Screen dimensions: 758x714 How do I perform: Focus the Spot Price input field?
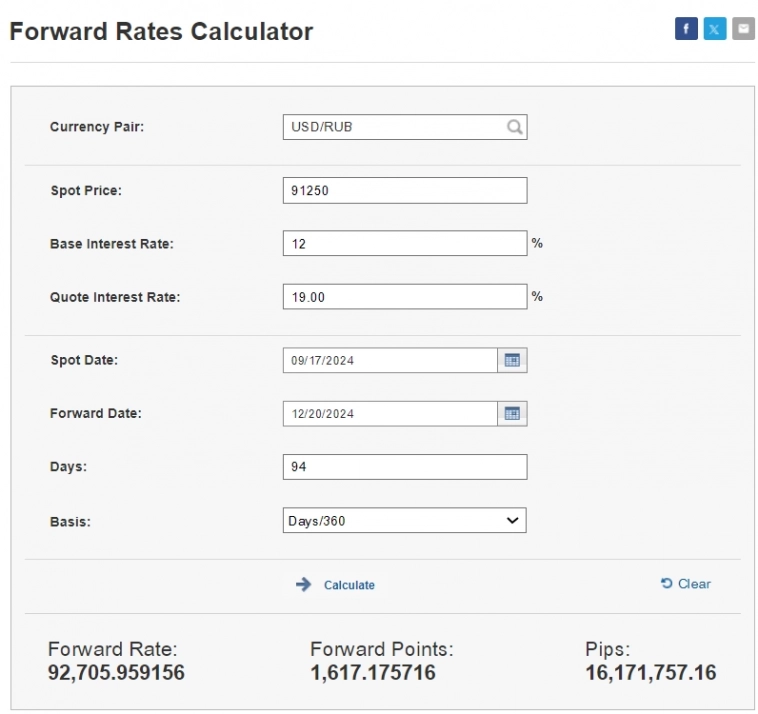point(404,190)
